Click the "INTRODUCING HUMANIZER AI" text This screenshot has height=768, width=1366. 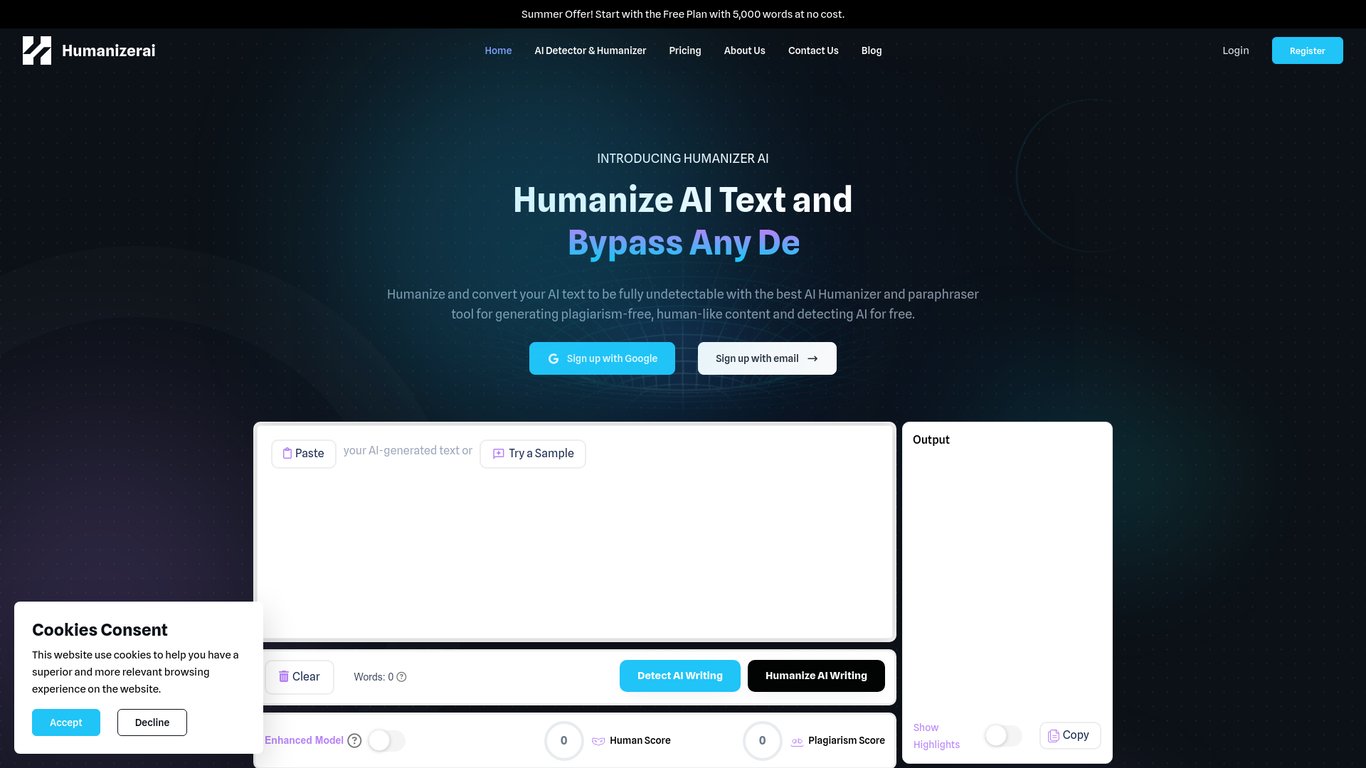[683, 158]
